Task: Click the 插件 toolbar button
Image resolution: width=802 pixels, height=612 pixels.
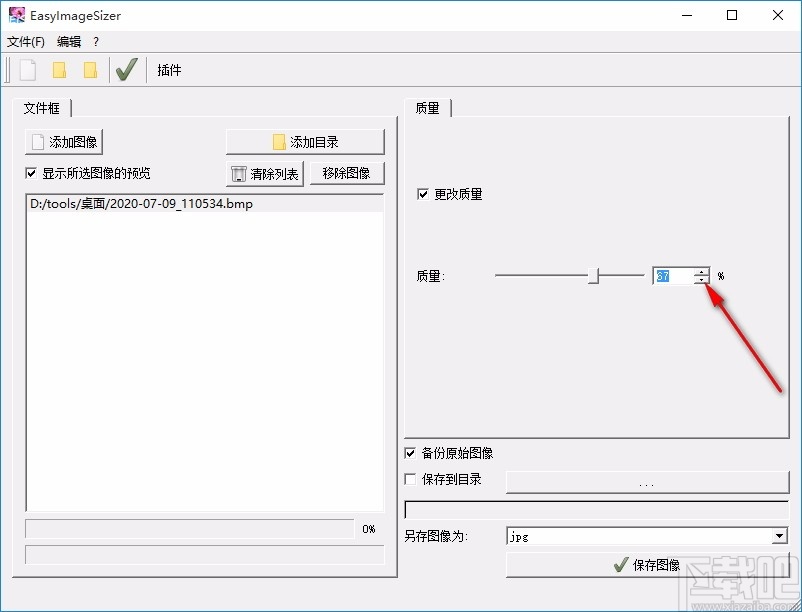Action: point(167,69)
